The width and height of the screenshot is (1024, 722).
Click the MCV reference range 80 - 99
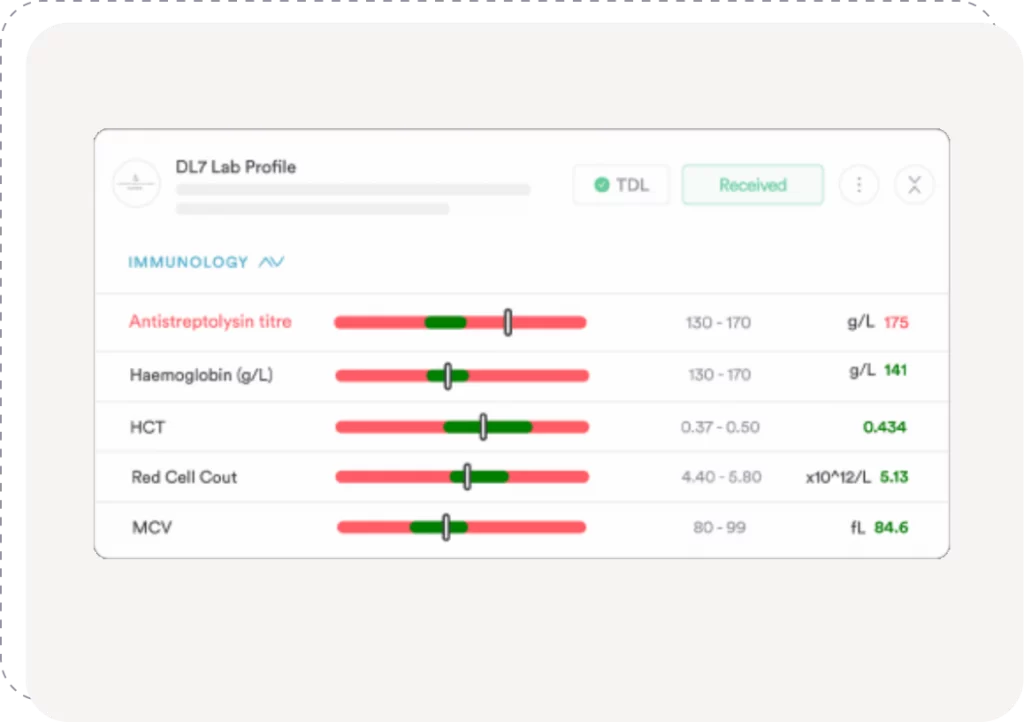point(719,527)
